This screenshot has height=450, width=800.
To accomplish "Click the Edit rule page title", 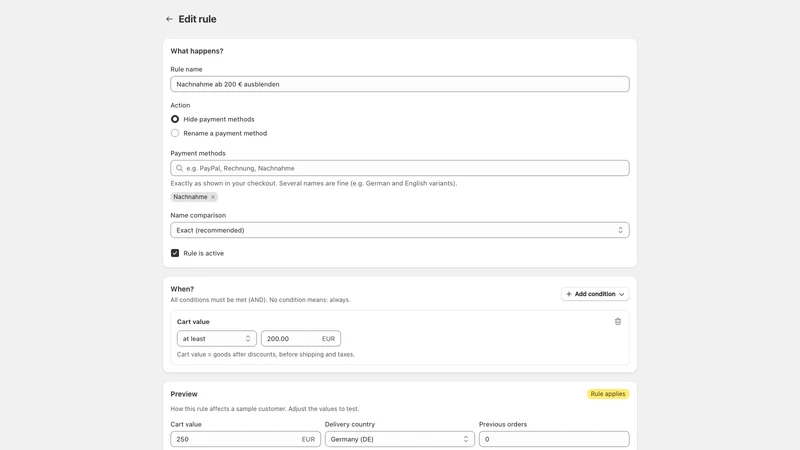I will coord(197,19).
